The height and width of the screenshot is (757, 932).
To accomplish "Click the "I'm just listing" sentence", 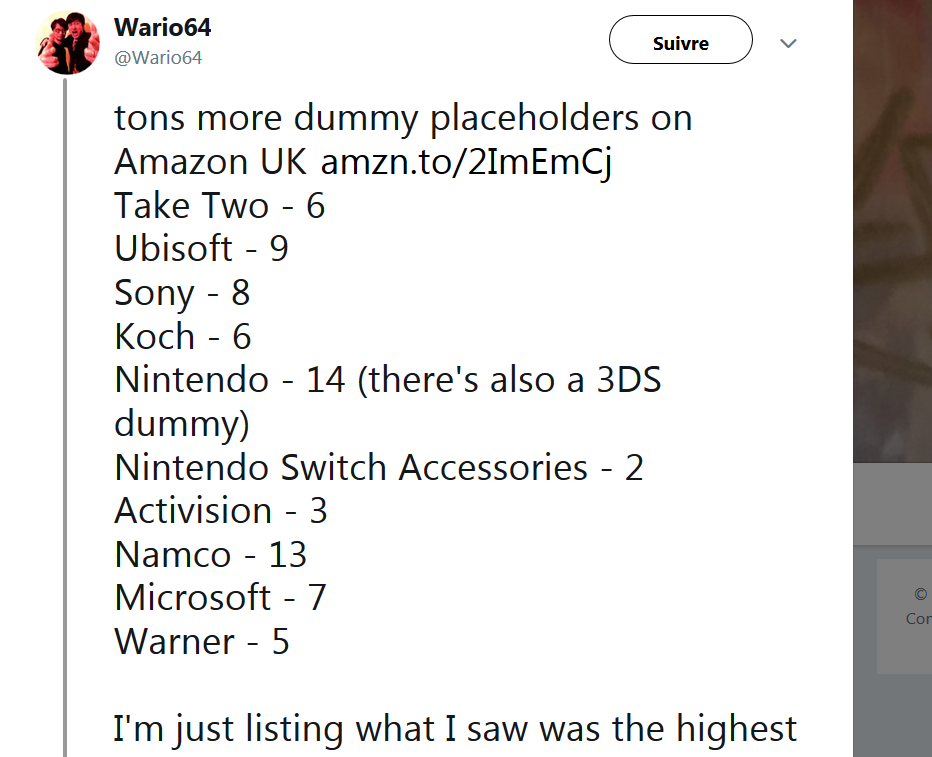I will (455, 729).
